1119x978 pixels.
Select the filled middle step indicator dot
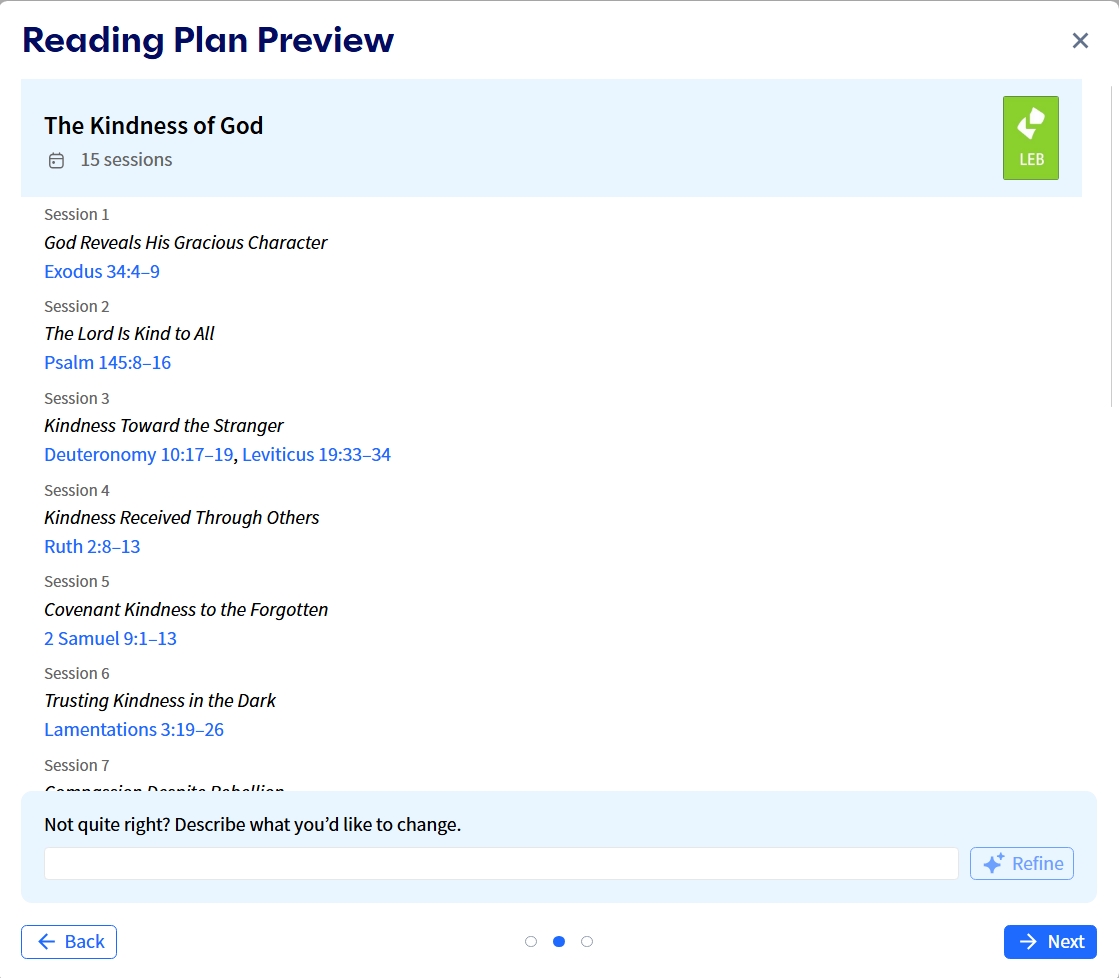[x=559, y=942]
